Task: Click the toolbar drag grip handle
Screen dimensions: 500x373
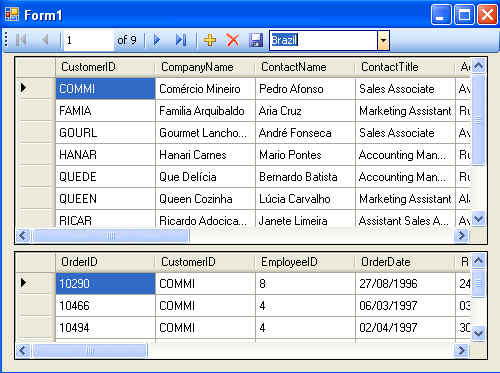Action: 6,40
